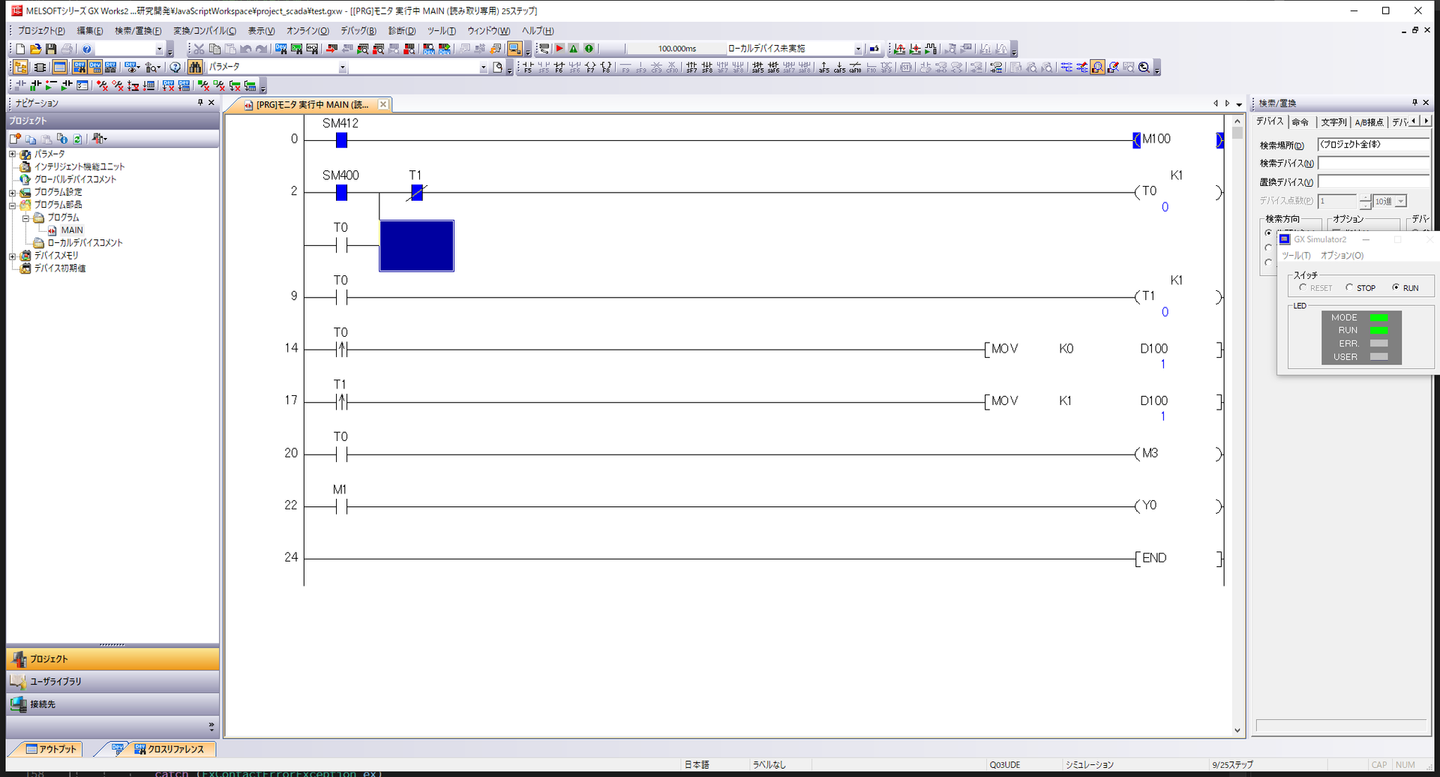Viewport: 1440px width, 777px height.
Task: Click the highlighted monitor magnifier icon
Action: coord(1098,67)
